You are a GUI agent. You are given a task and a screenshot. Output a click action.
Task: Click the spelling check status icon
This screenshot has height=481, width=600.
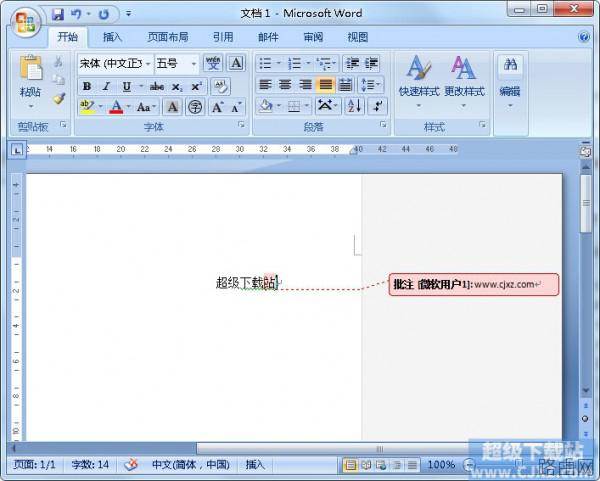pyautogui.click(x=131, y=465)
